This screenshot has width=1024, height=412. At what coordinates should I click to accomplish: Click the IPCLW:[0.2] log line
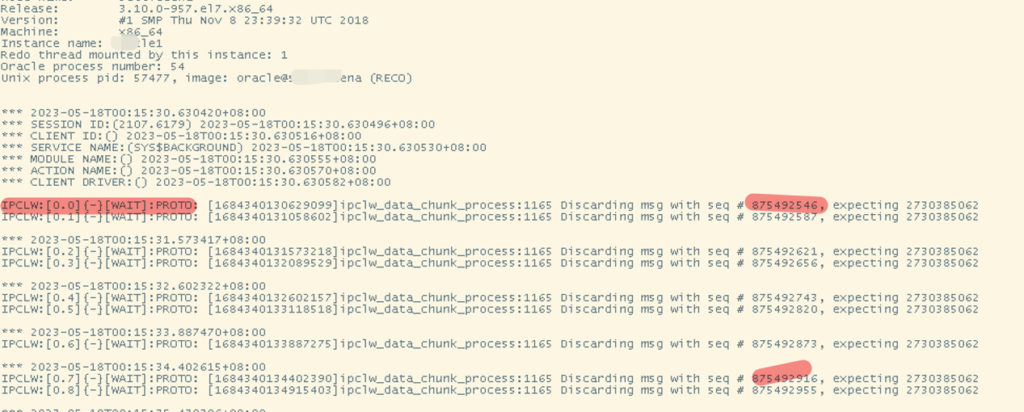pyautogui.click(x=490, y=251)
